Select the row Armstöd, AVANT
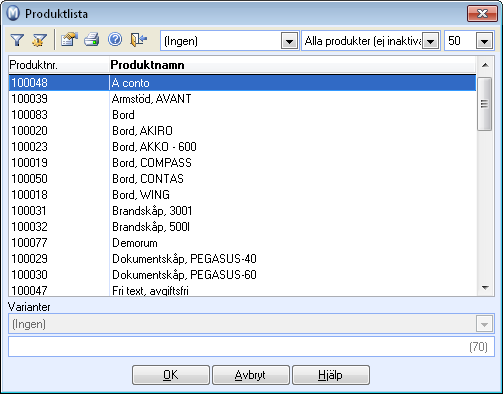The height and width of the screenshot is (394, 503). tap(242, 99)
